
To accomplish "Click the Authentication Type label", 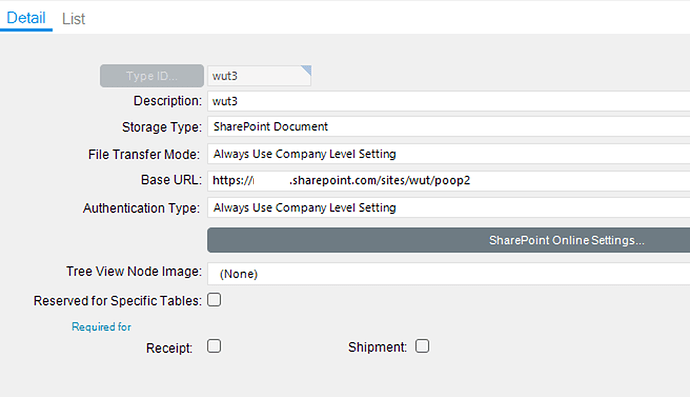I will point(141,208).
